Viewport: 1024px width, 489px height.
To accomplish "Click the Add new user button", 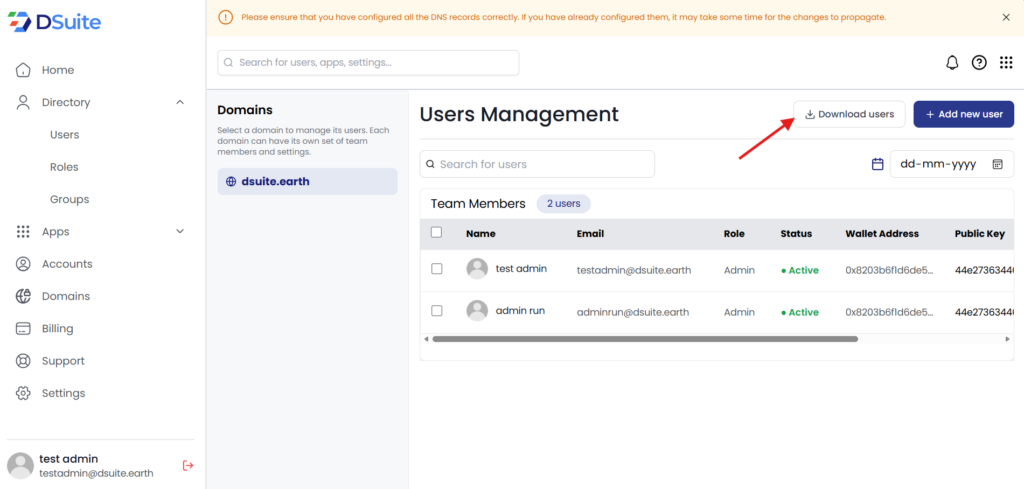I will pos(963,114).
